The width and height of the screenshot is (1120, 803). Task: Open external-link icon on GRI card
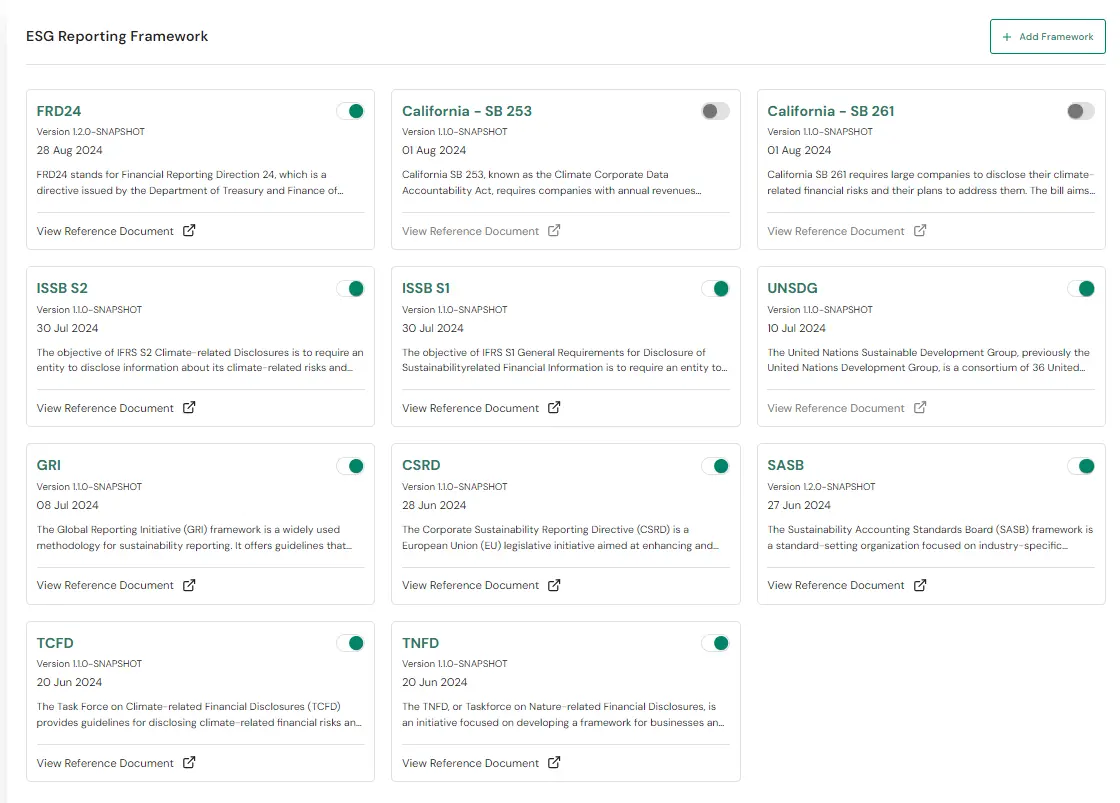click(189, 585)
